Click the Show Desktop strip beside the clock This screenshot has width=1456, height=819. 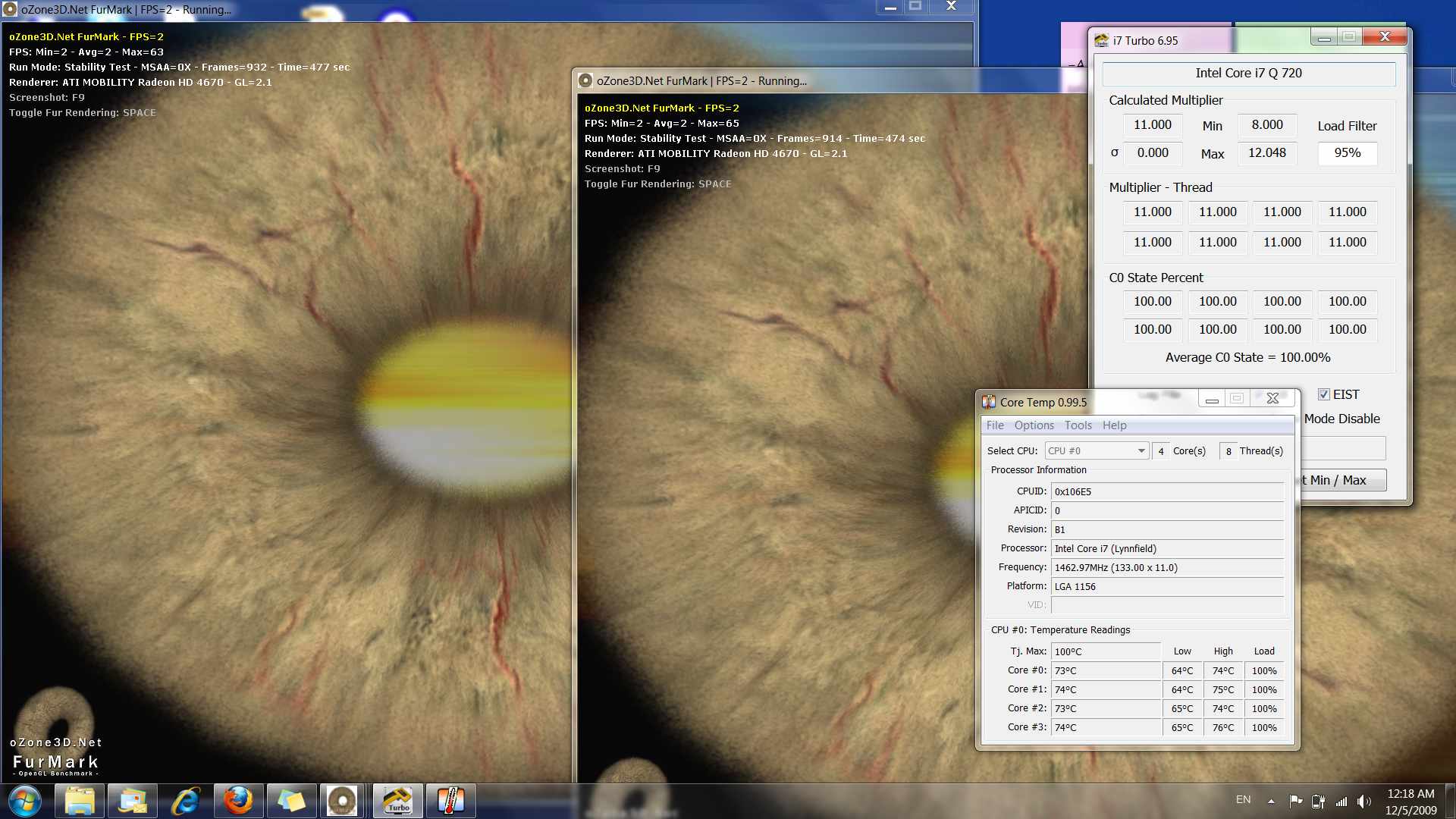point(1450,802)
